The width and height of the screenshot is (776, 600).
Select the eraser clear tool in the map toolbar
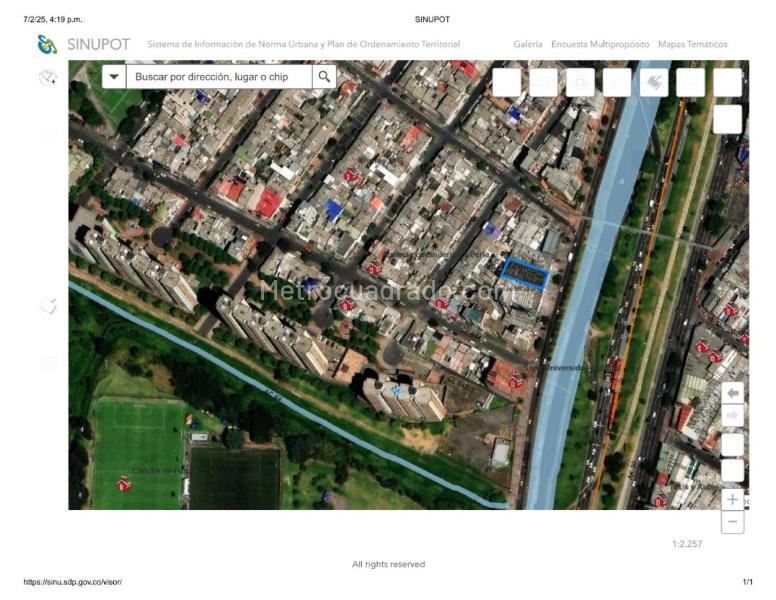click(654, 82)
